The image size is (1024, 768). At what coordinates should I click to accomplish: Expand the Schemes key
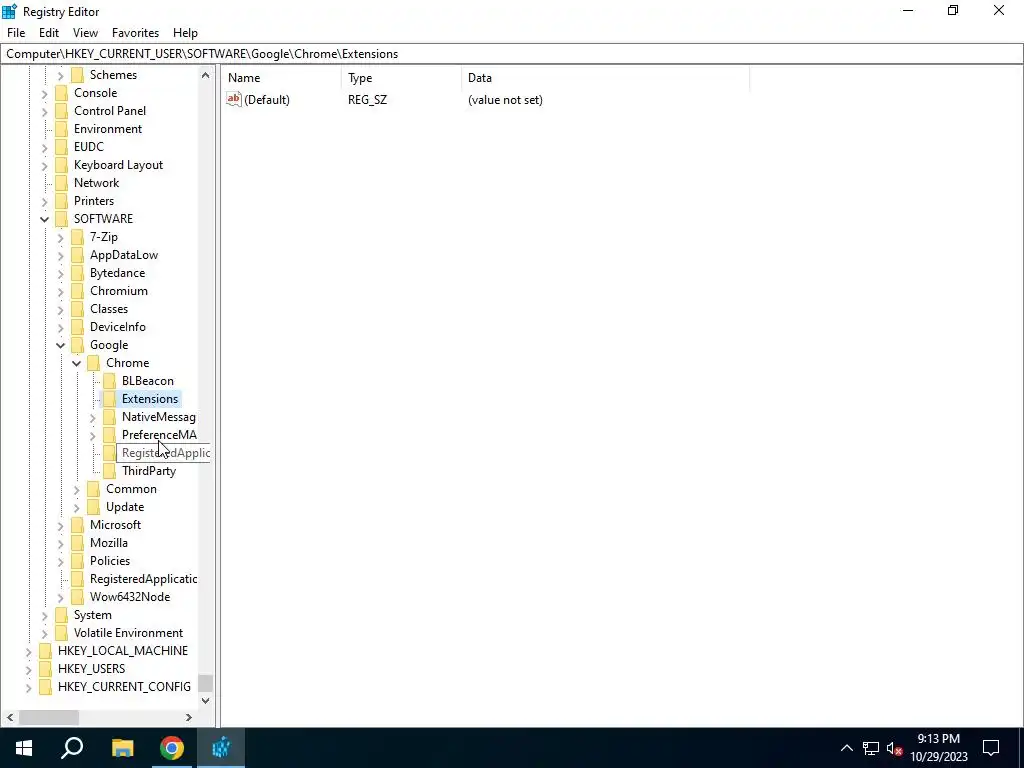61,76
